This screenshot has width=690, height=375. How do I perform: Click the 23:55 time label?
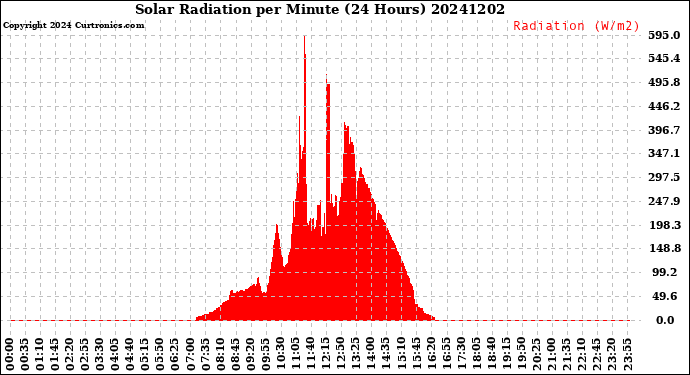tap(627, 355)
